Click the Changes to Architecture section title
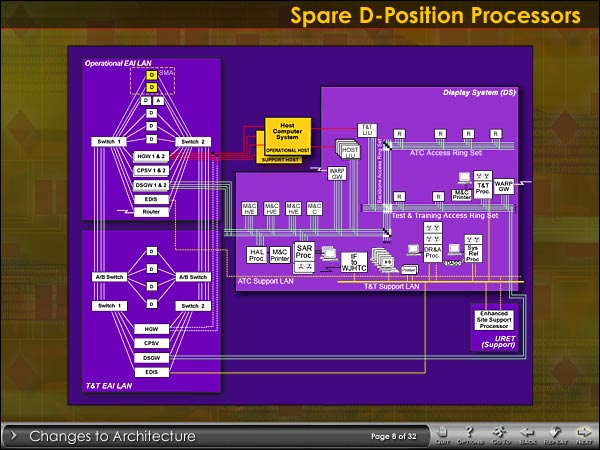This screenshot has height=450, width=600. pos(111,436)
